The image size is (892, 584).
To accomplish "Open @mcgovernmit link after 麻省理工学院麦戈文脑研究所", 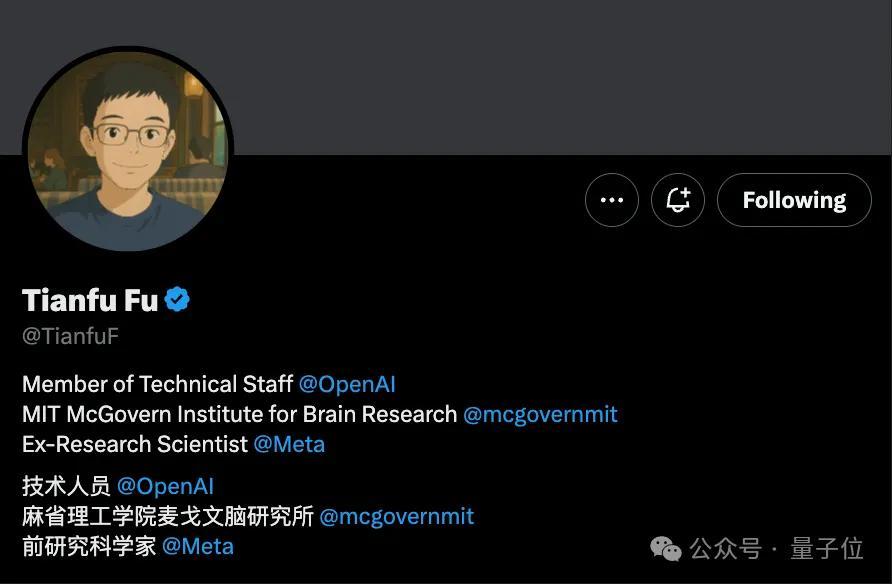I will [397, 517].
